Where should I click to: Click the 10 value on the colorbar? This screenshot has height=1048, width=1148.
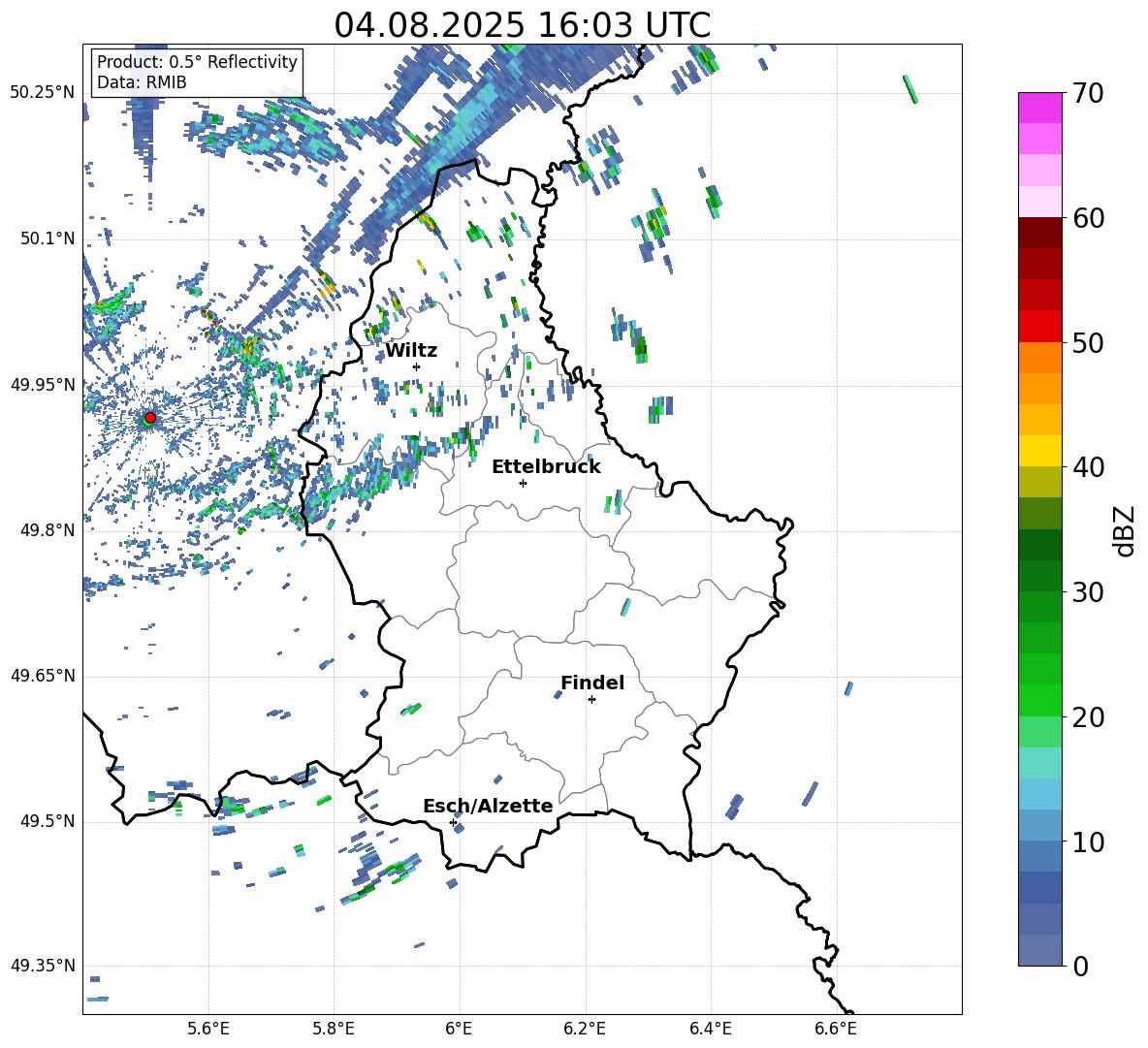pos(1088,842)
